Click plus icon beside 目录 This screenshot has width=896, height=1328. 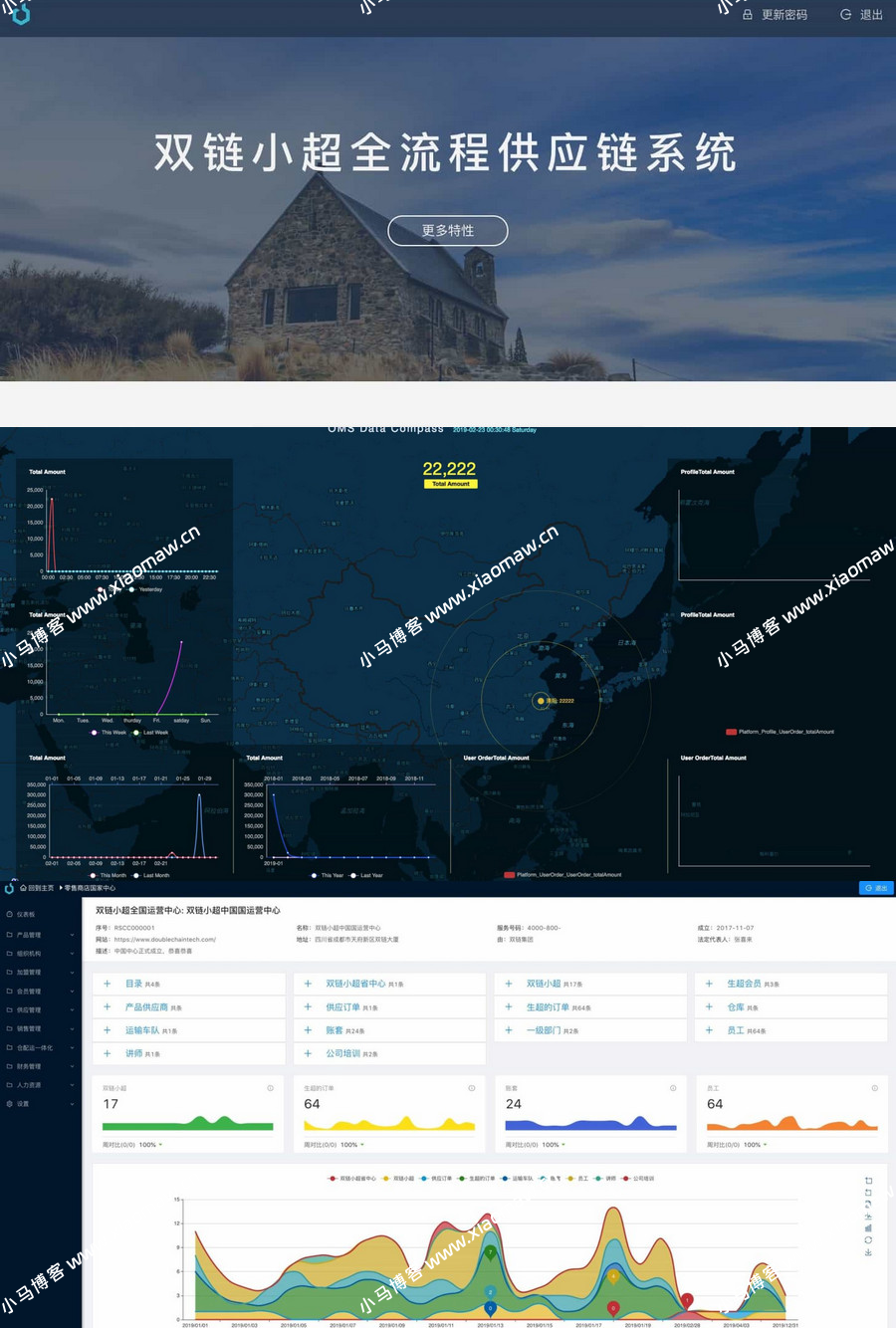(x=107, y=984)
